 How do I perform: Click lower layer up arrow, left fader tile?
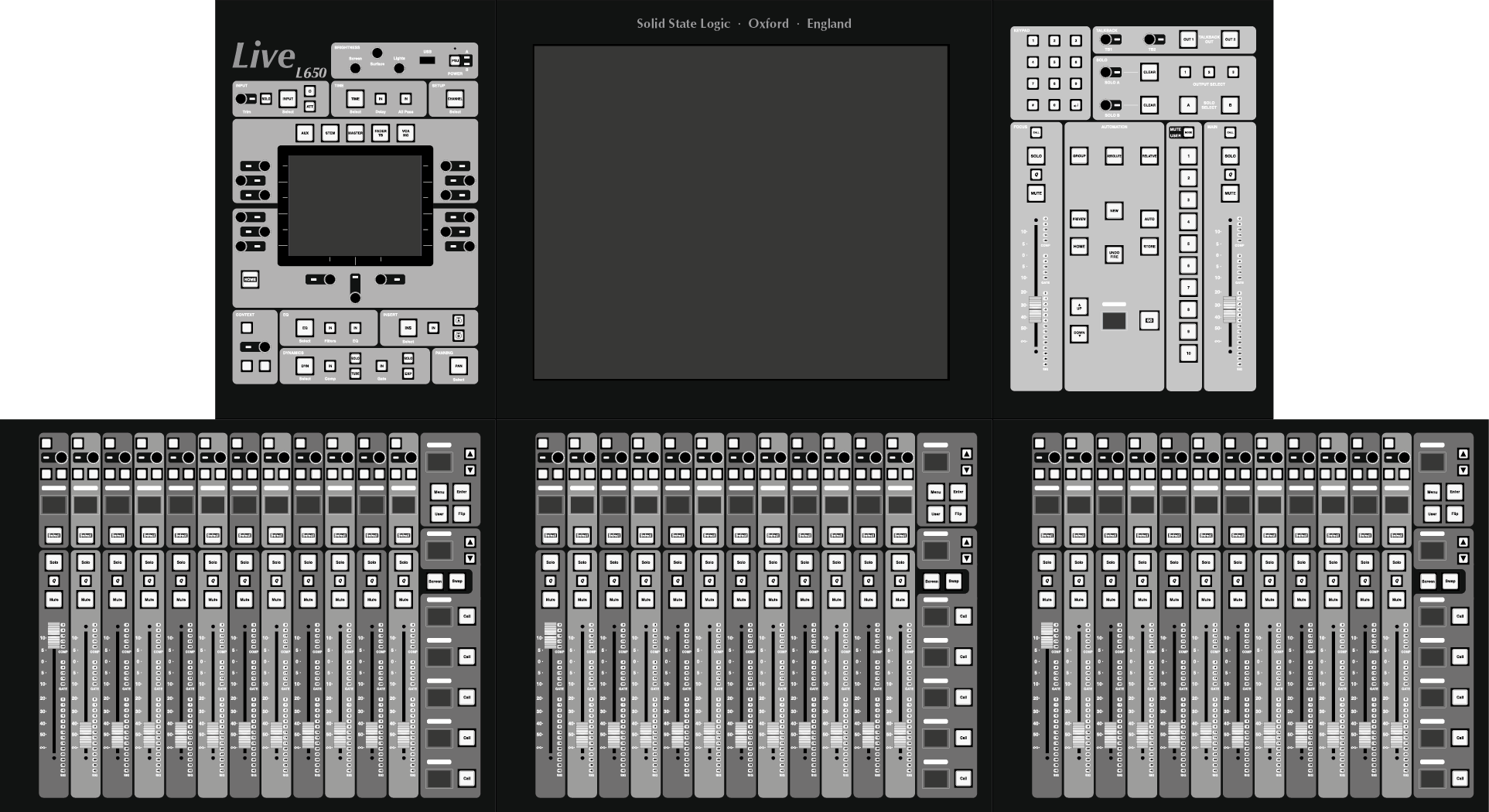[x=470, y=542]
